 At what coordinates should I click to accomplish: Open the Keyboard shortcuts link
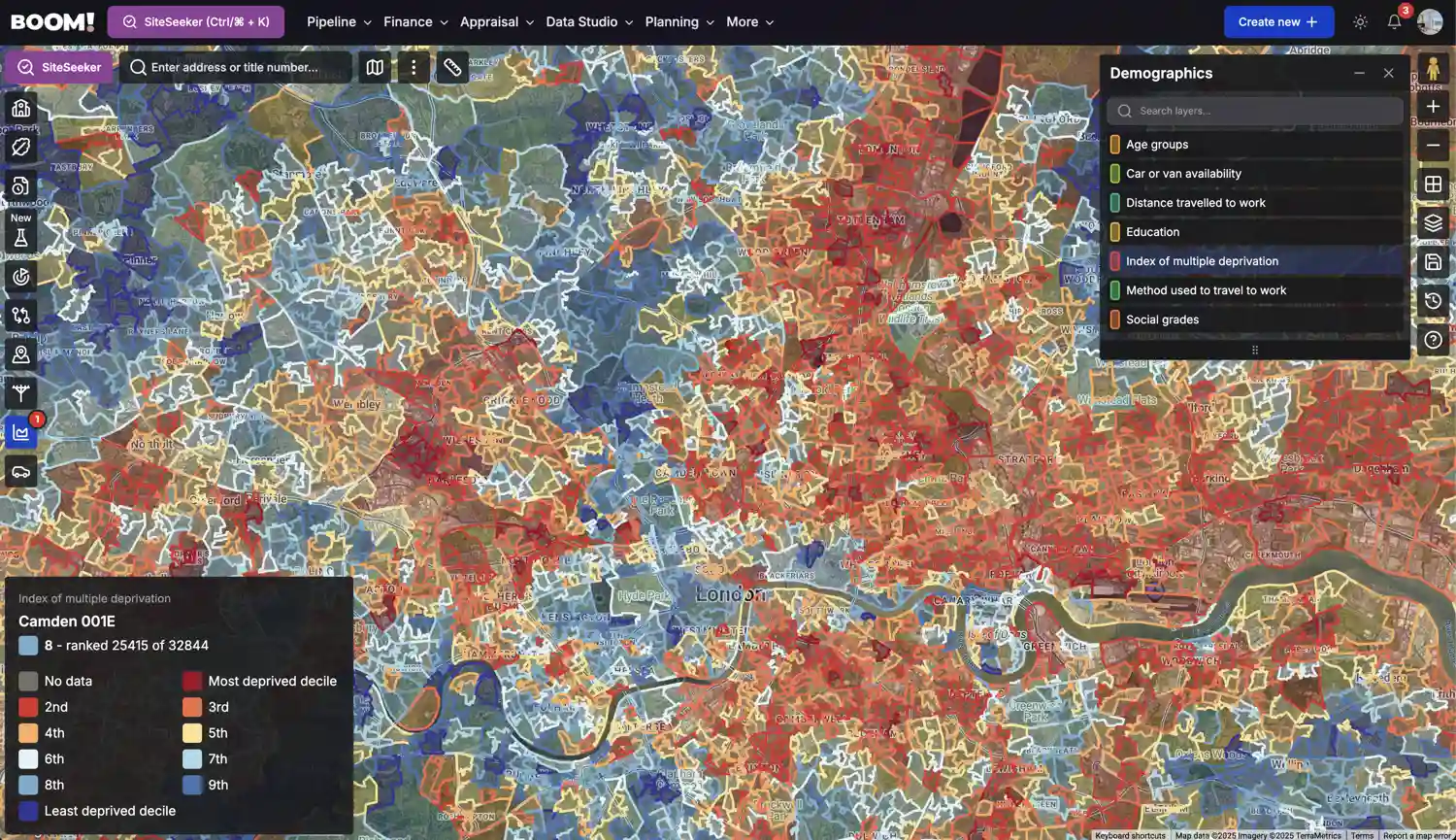click(x=1131, y=835)
